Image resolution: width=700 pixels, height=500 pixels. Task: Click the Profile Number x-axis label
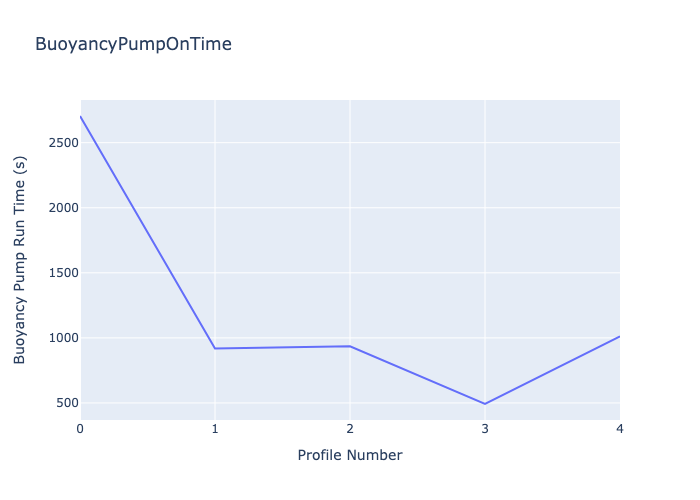point(350,455)
